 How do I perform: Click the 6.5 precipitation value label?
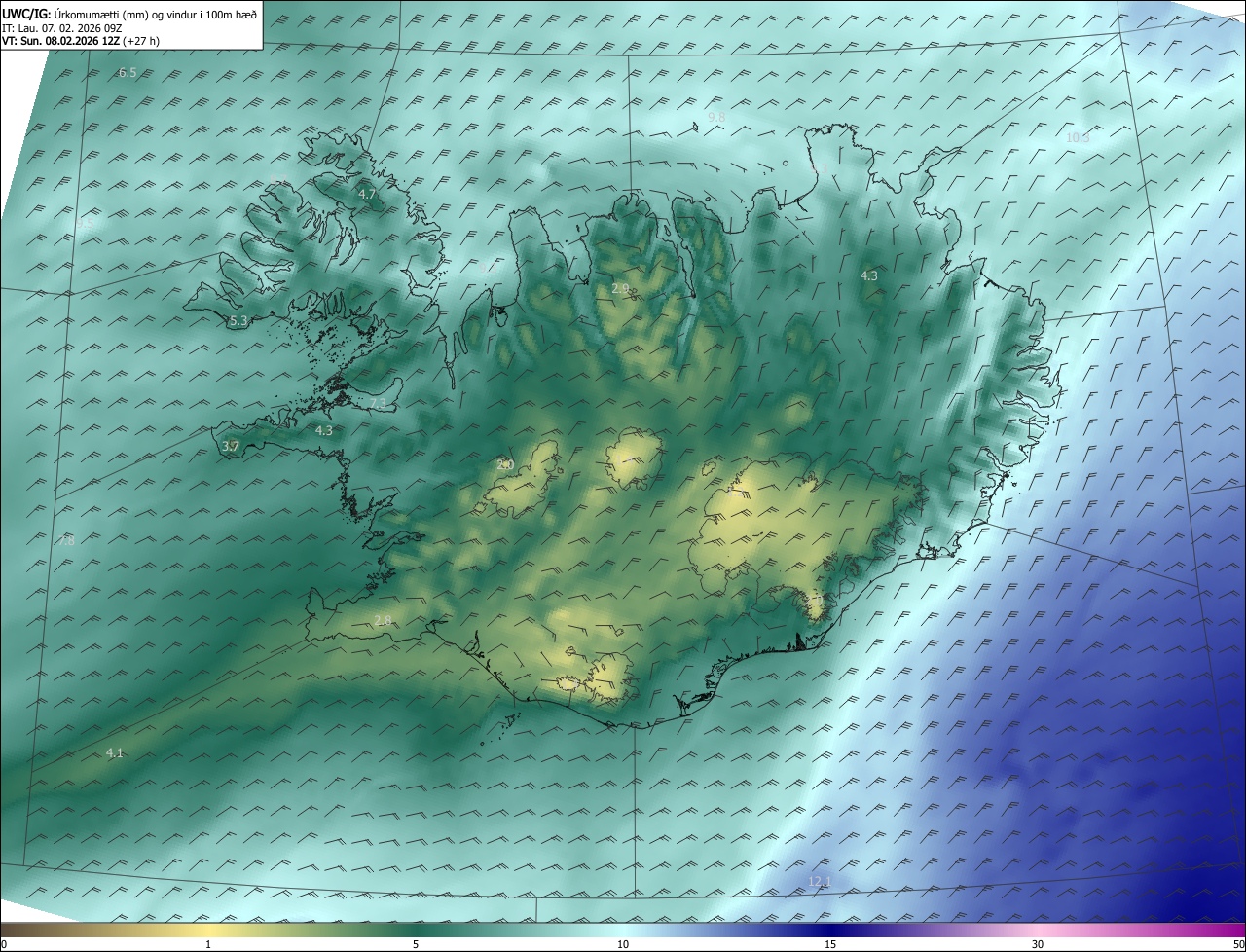point(128,73)
